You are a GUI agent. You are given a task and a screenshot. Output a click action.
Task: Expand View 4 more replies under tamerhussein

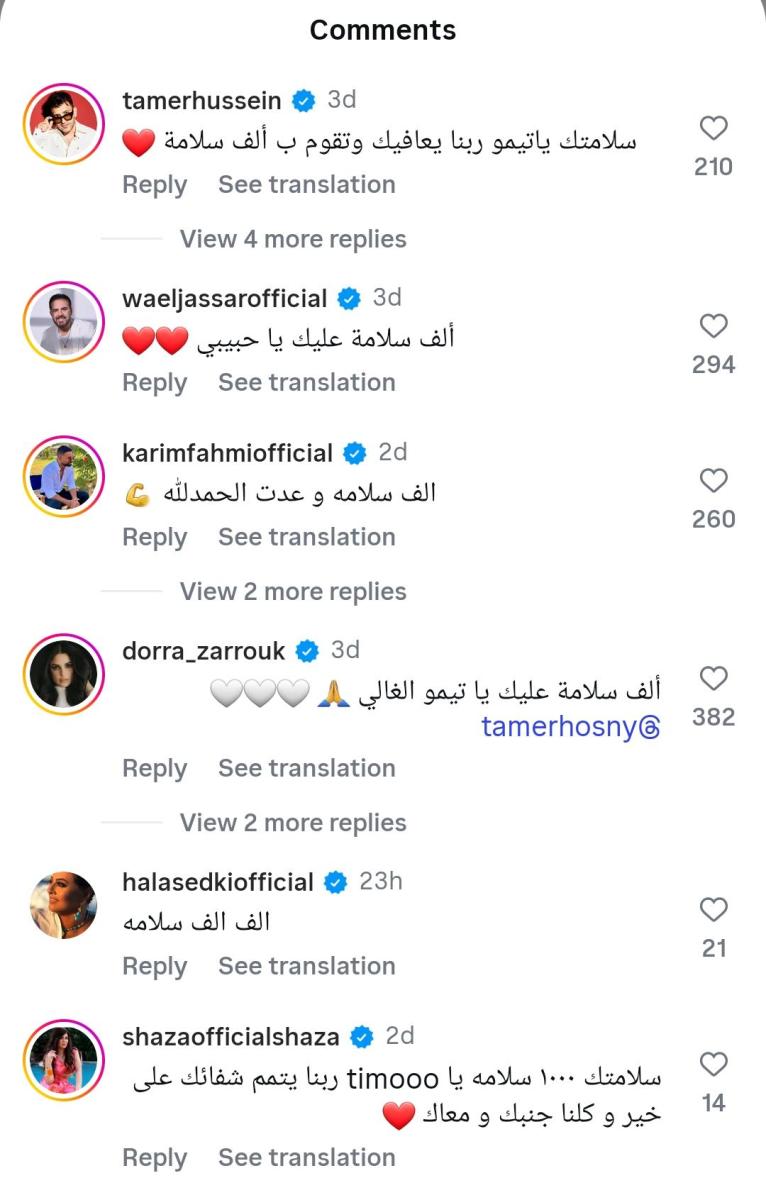coord(292,239)
